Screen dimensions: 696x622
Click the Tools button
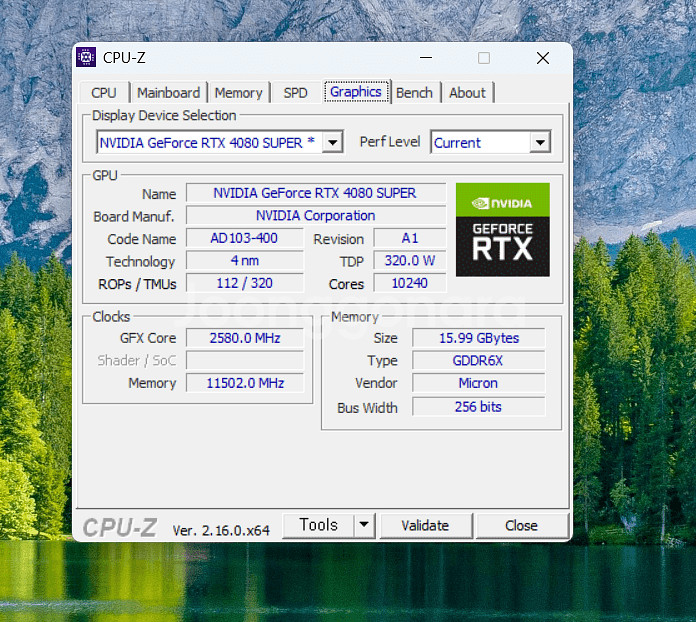[318, 525]
